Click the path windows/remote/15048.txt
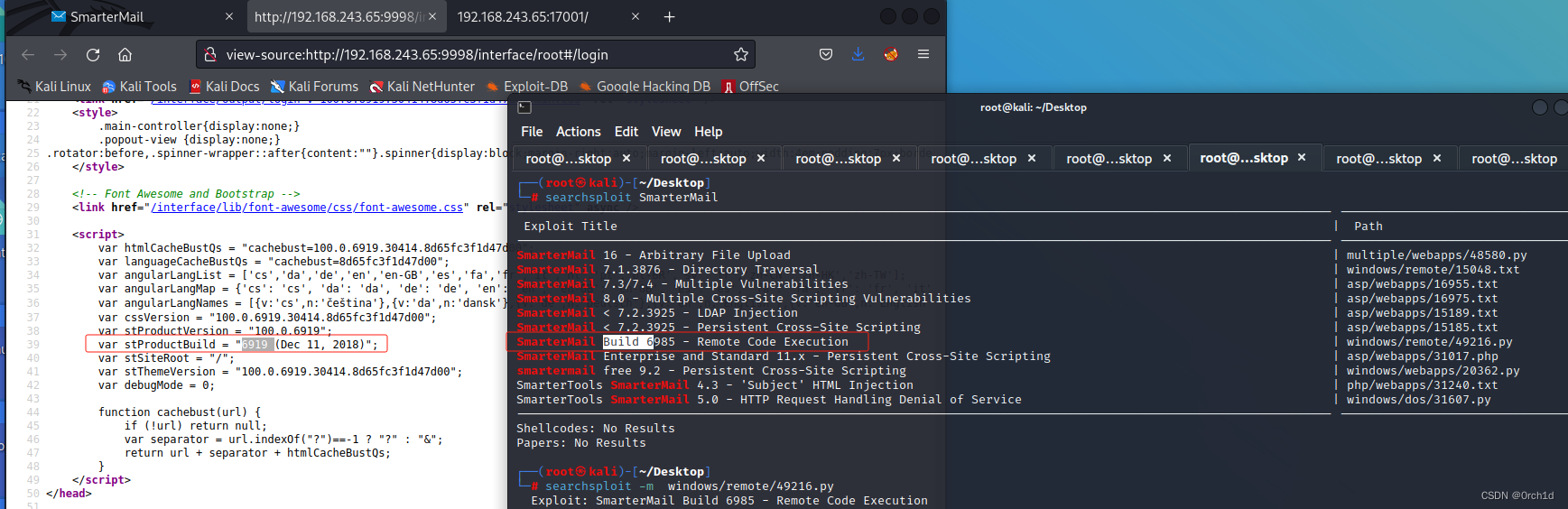The height and width of the screenshot is (509, 1568). (1433, 270)
